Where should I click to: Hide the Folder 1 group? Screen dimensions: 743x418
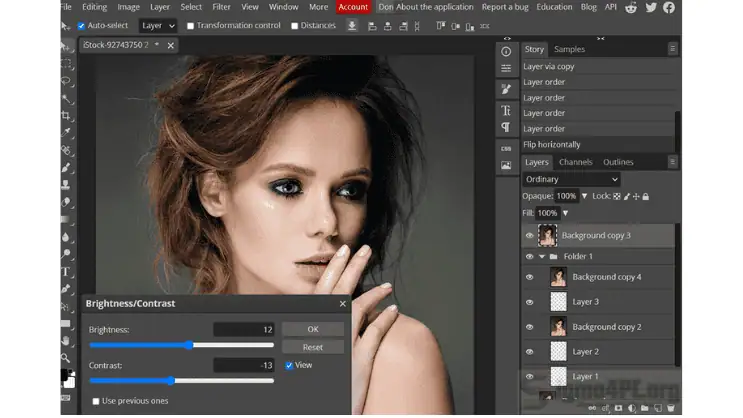[x=529, y=256]
